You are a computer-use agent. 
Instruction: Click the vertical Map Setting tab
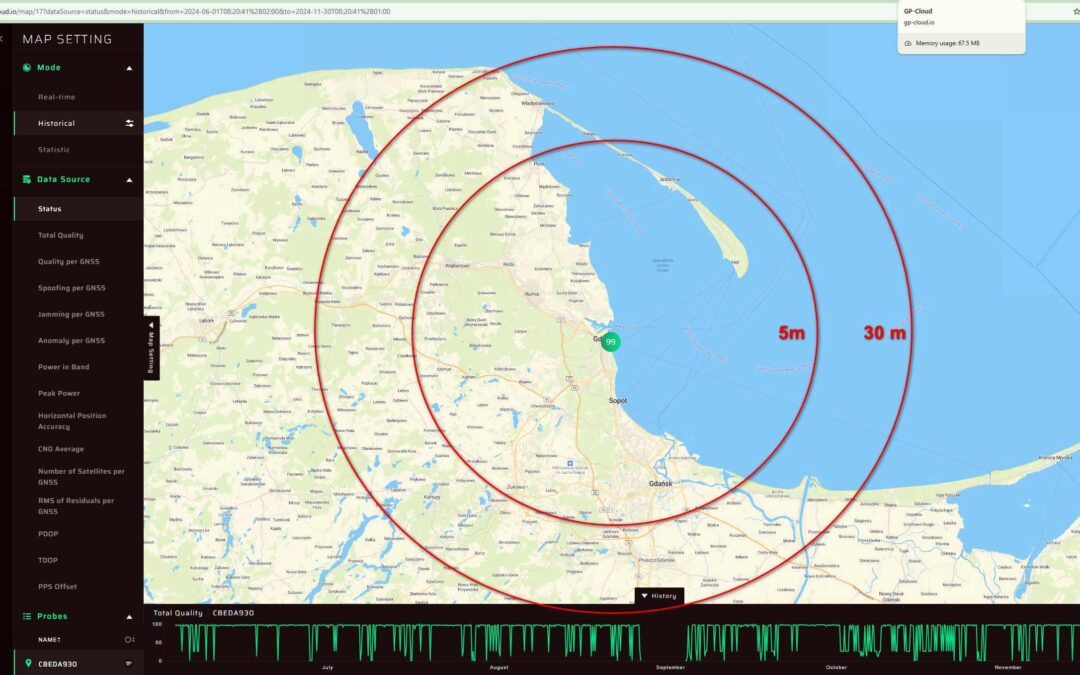151,350
